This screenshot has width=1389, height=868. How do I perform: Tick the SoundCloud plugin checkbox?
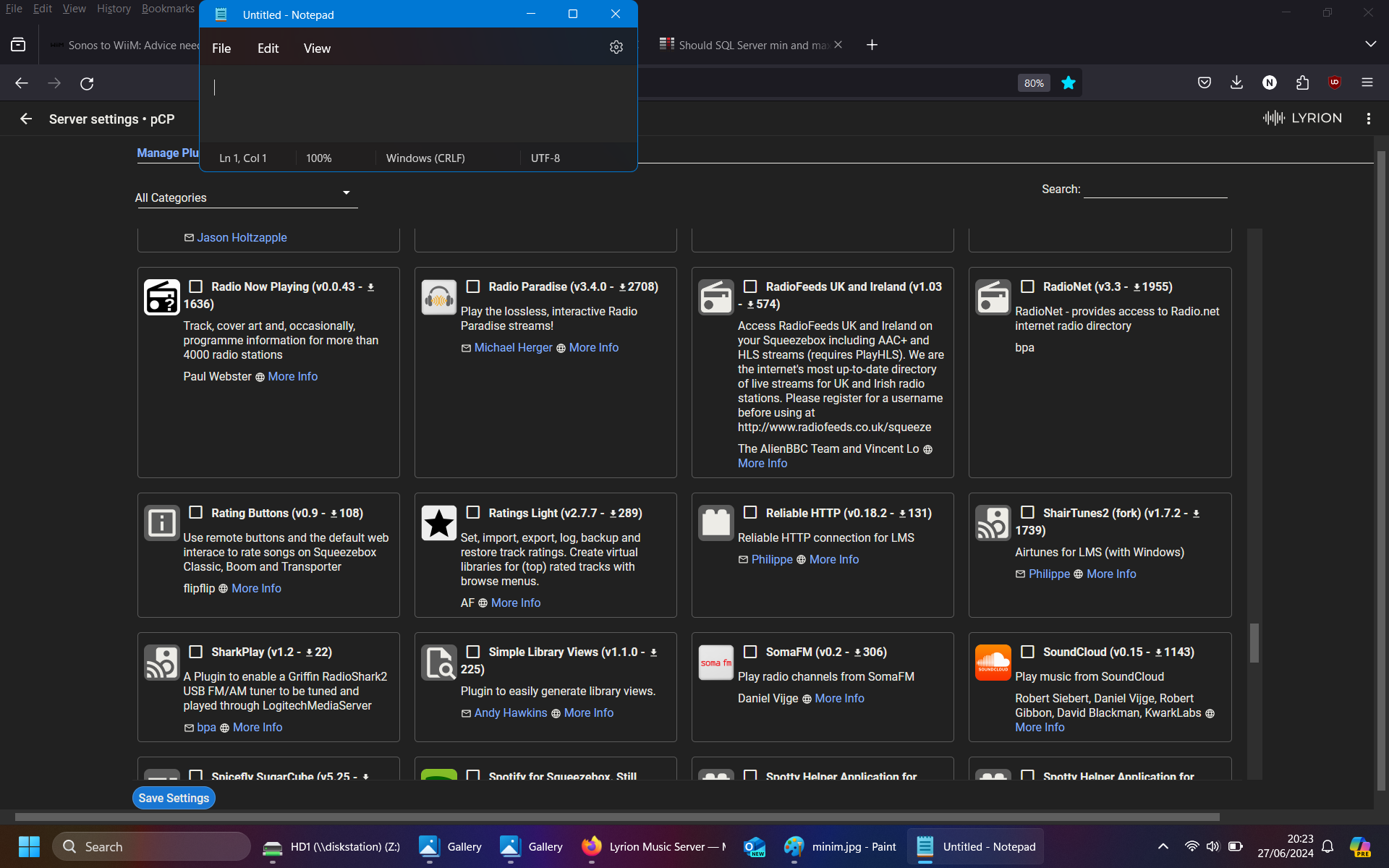coord(1027,652)
